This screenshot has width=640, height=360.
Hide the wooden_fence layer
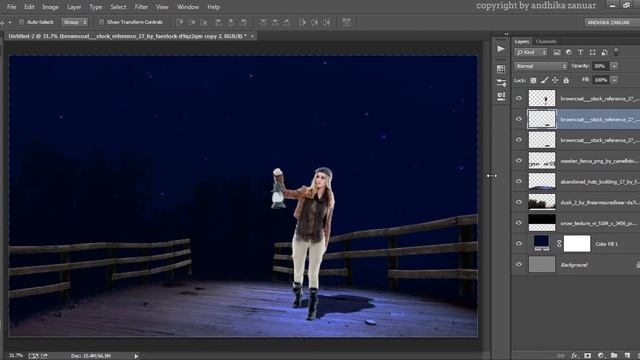point(519,161)
